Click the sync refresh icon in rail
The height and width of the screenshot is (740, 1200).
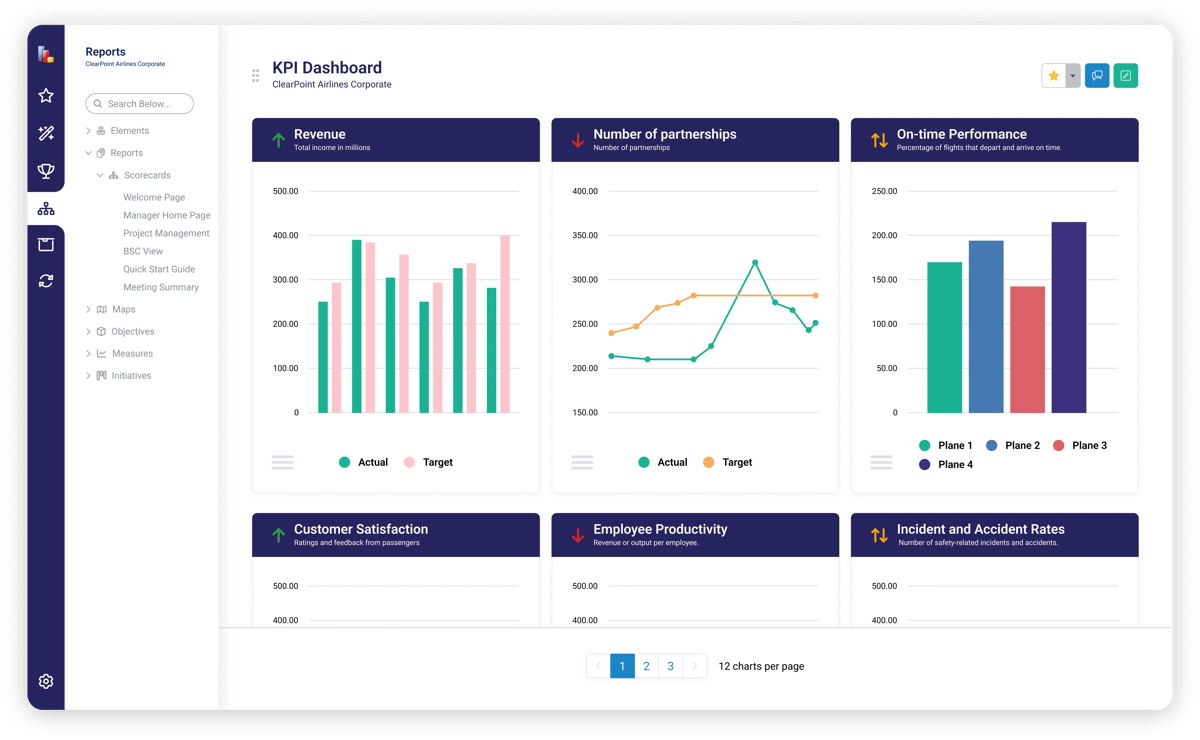coord(46,281)
